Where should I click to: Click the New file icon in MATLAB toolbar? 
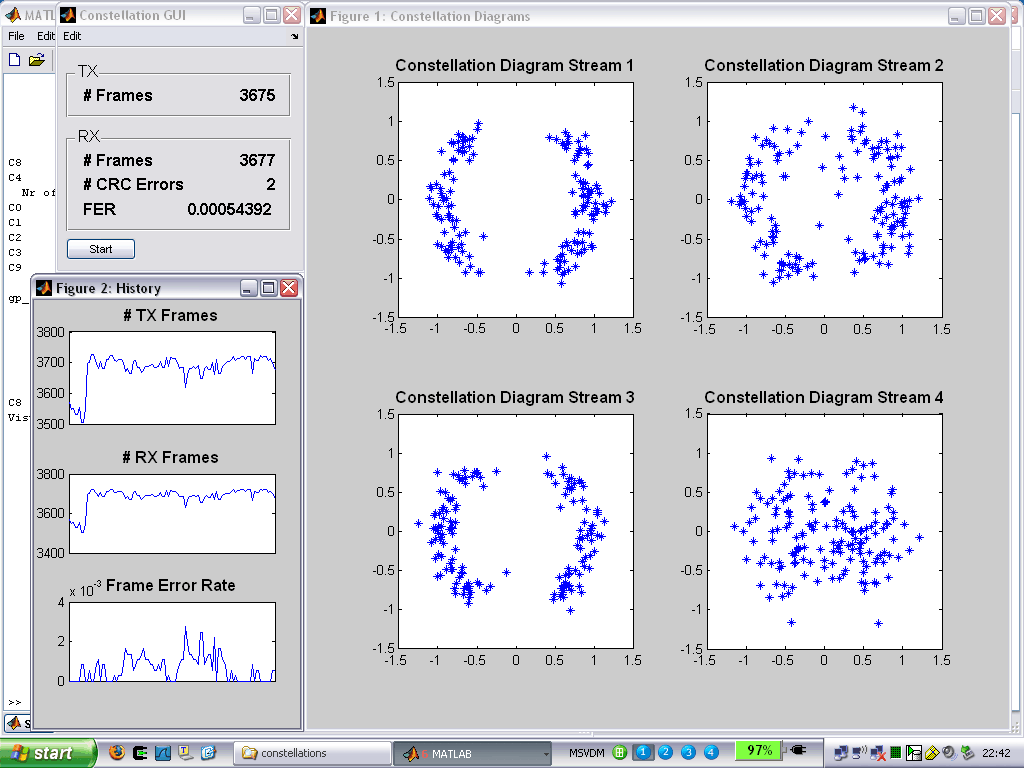tap(14, 60)
